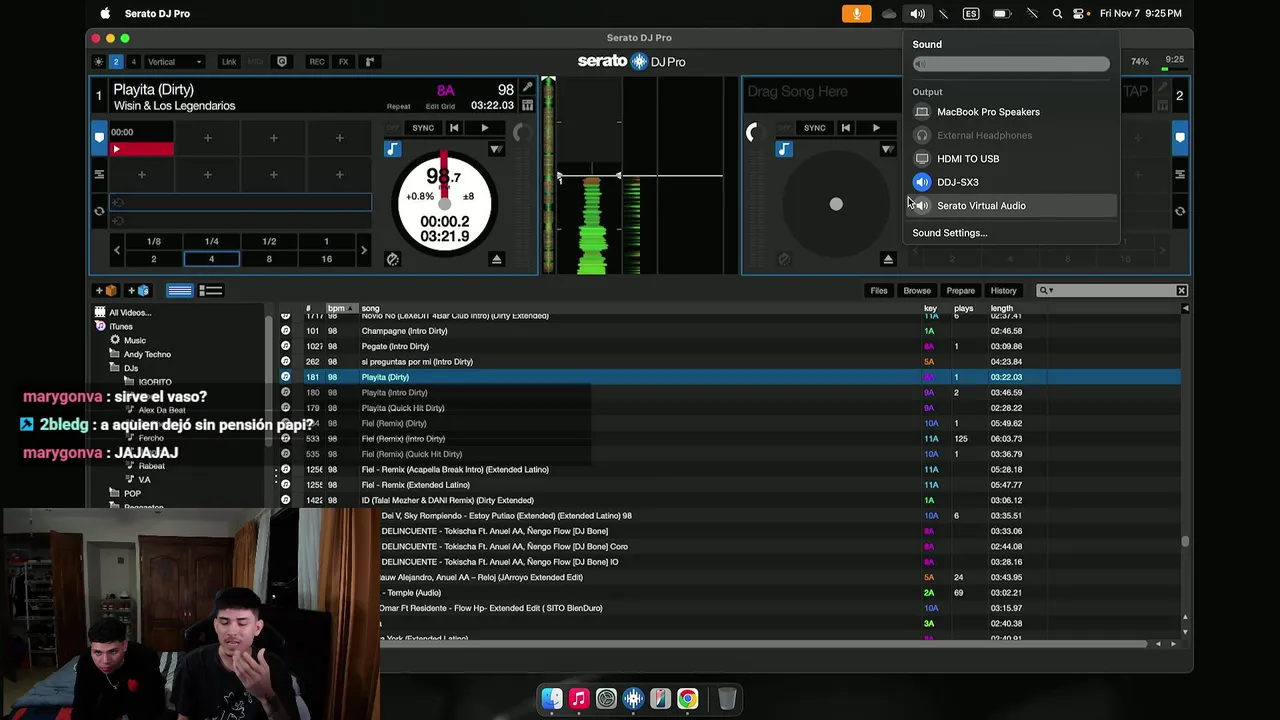The image size is (1280, 720).
Task: Toggle SYNC on deck 2
Action: [815, 128]
